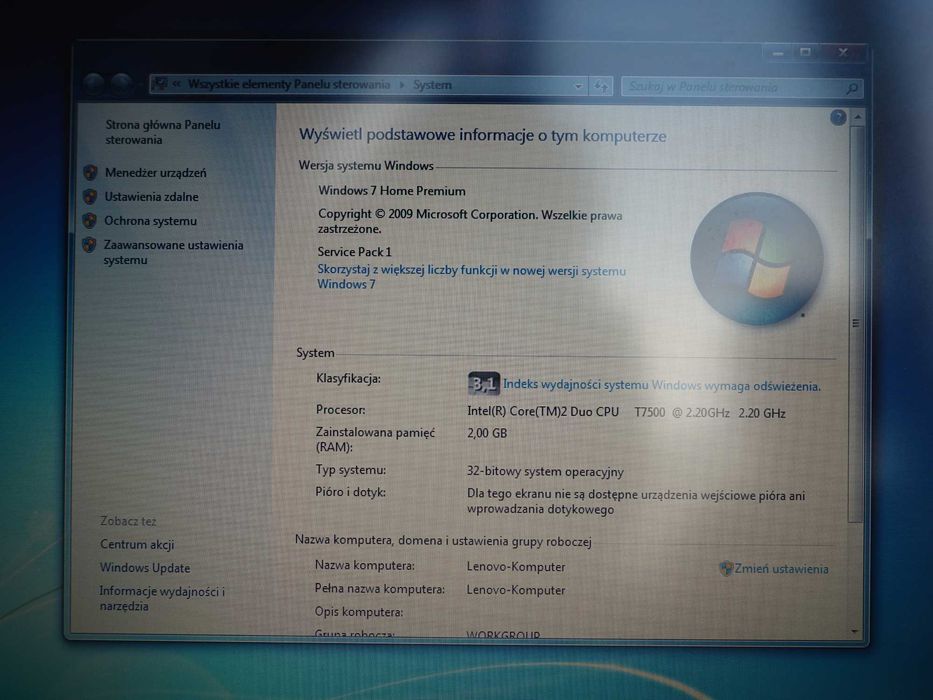933x700 pixels.
Task: Close the System window
Action: coord(843,52)
